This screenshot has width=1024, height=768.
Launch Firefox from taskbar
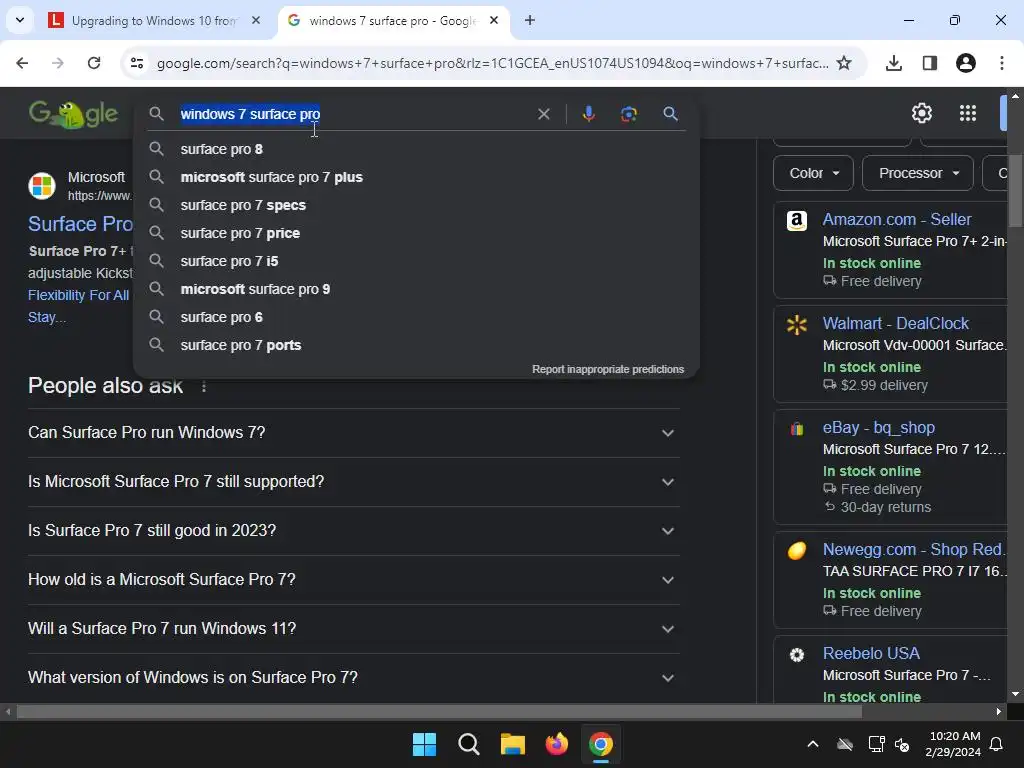click(x=556, y=744)
